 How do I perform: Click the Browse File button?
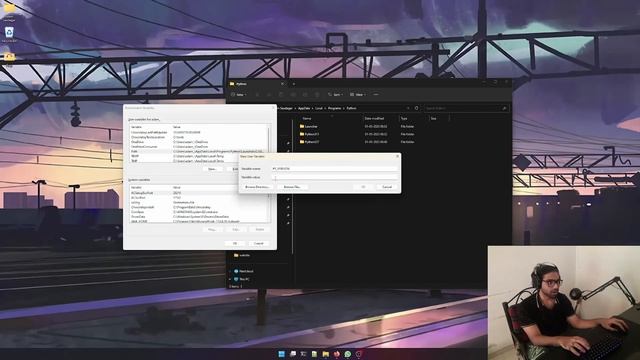(x=292, y=187)
